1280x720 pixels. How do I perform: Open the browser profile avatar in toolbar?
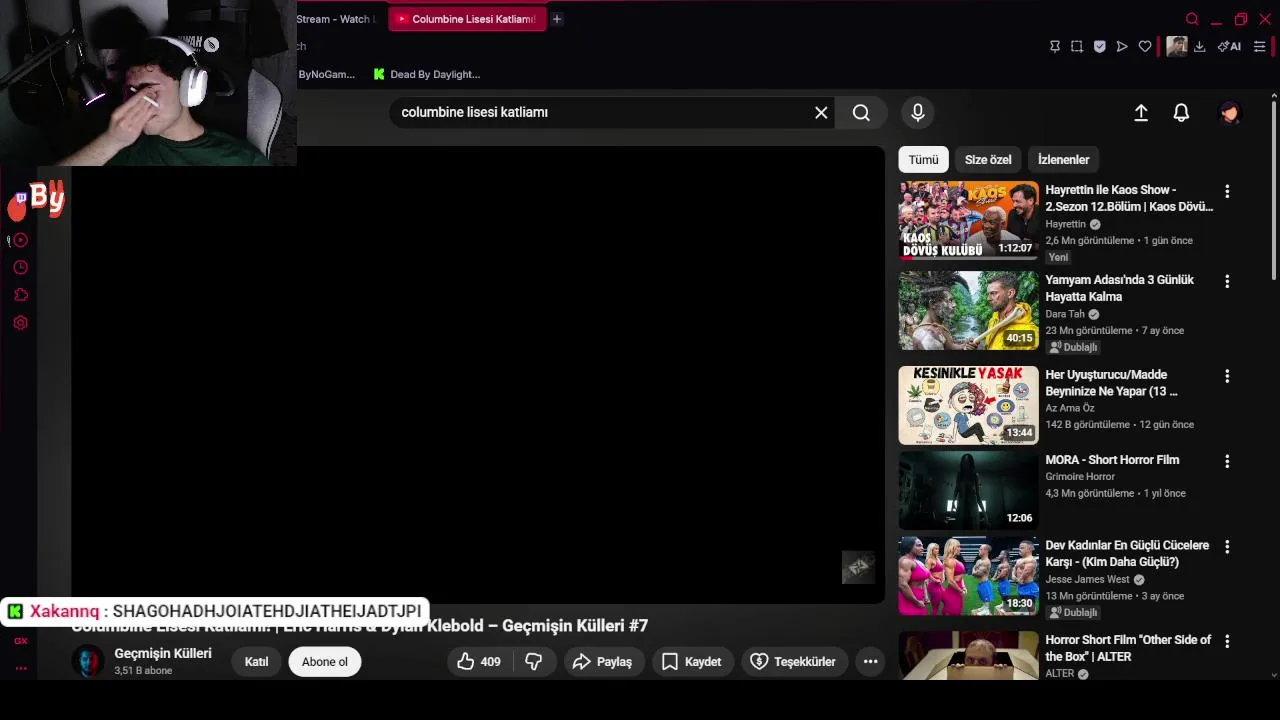[1177, 46]
